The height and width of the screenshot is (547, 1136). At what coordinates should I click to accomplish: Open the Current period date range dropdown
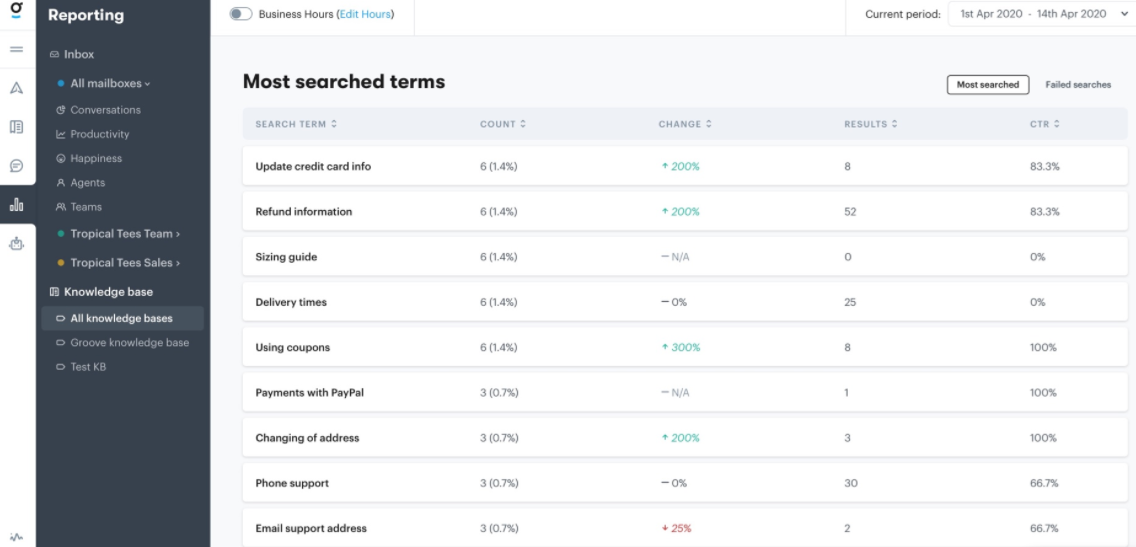point(1041,14)
